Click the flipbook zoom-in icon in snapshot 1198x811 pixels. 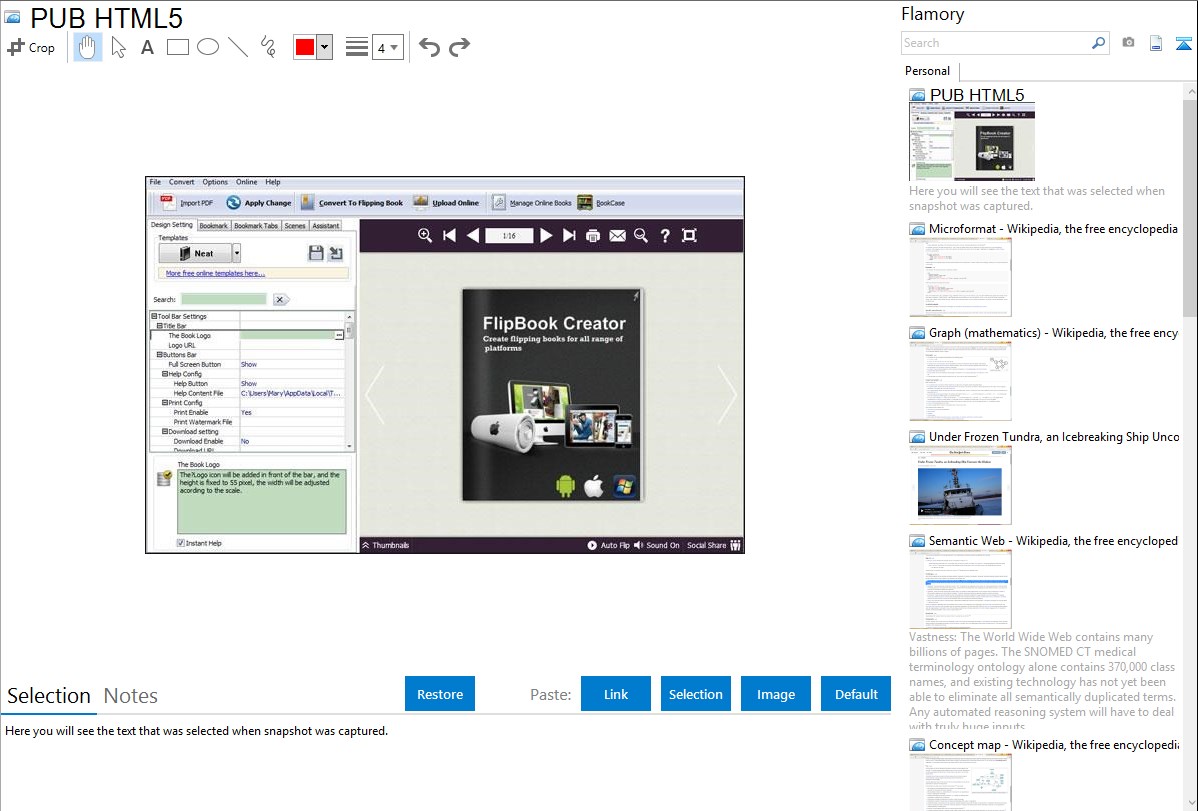(x=425, y=235)
